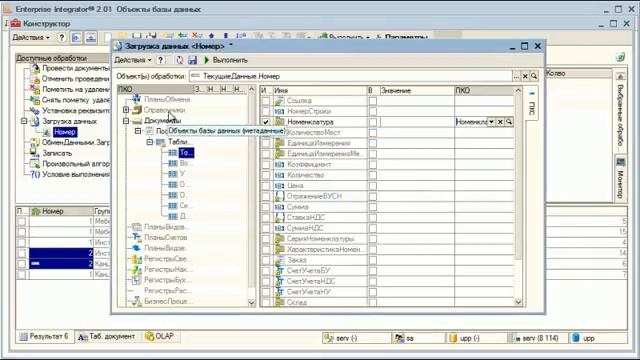This screenshot has width=640, height=360.
Task: Collapse the Документы tree node
Action: 126,120
